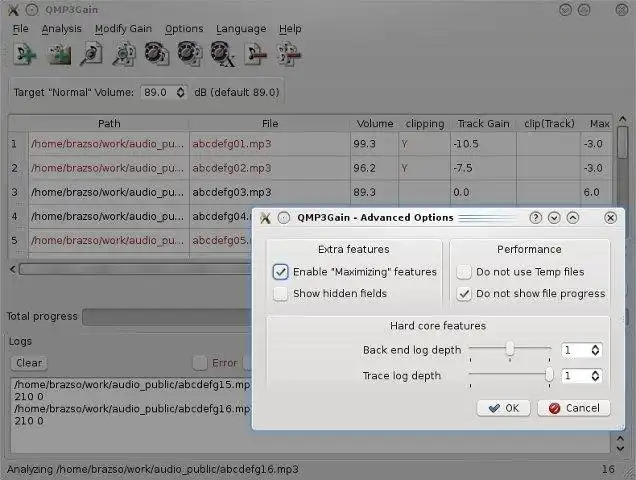The width and height of the screenshot is (636, 480).
Task: Click the log panel scroll down arrow
Action: [x=620, y=448]
